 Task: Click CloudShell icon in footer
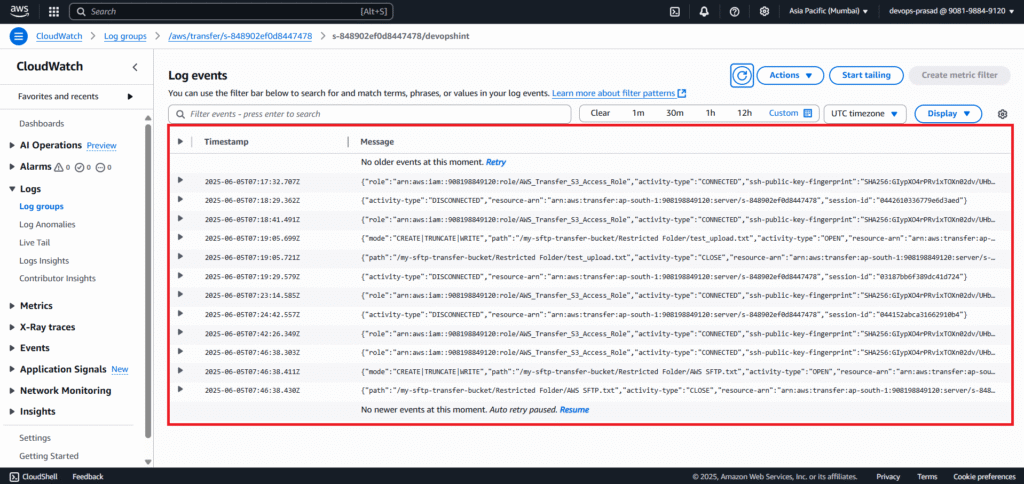(x=14, y=477)
